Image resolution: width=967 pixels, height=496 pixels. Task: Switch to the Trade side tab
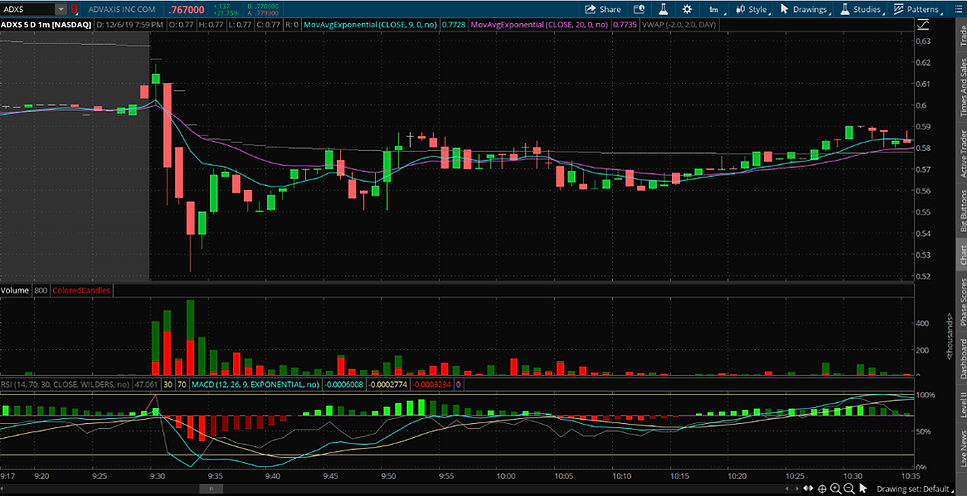(x=961, y=36)
